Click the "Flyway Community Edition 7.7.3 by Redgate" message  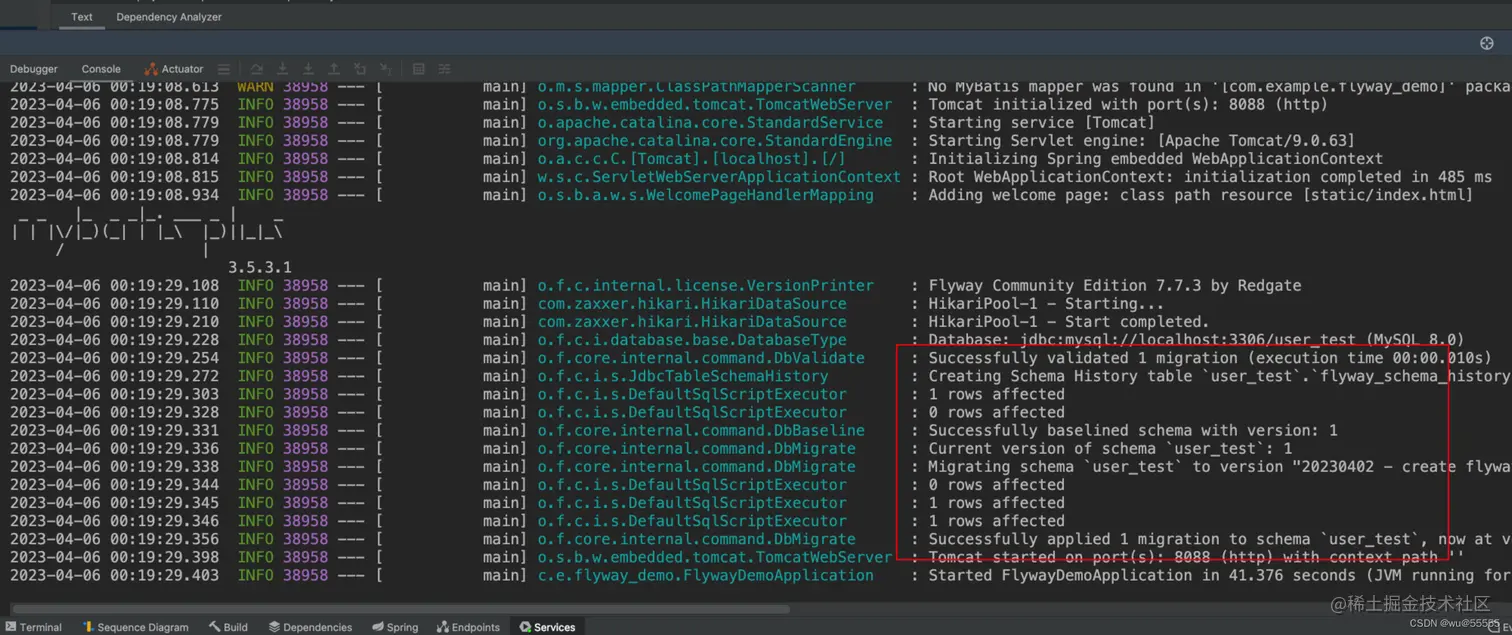pyautogui.click(x=1115, y=286)
